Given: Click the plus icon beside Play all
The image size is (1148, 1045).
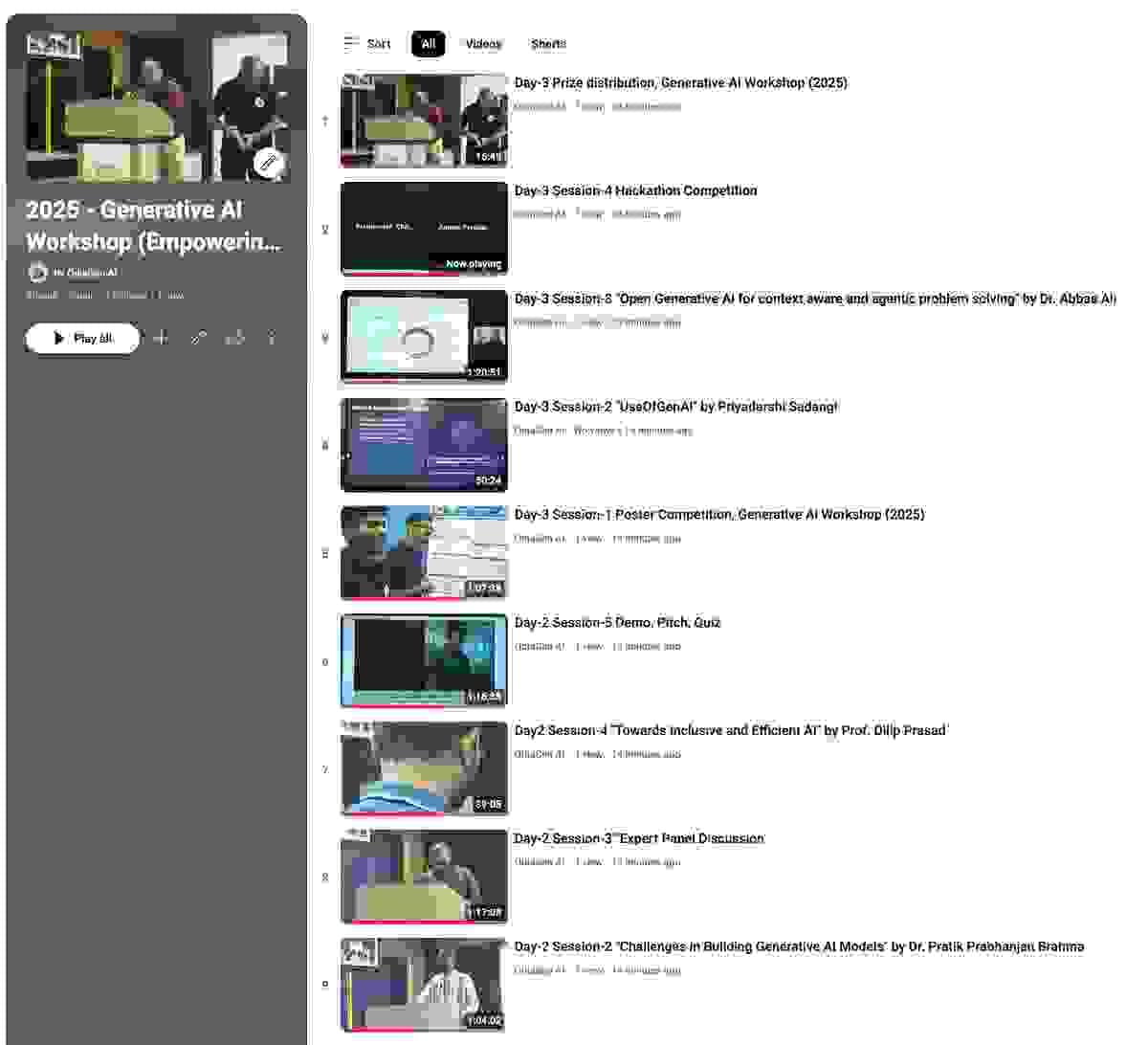Looking at the screenshot, I should click(161, 338).
